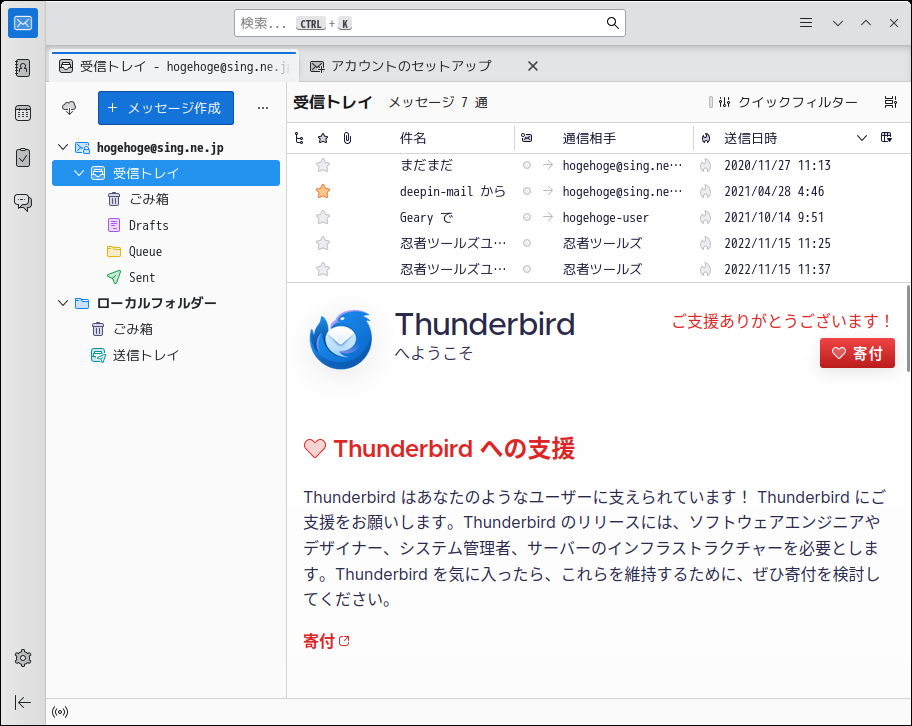Screen dimensions: 912x726
Task: Sort by thread column icon
Action: (300, 138)
